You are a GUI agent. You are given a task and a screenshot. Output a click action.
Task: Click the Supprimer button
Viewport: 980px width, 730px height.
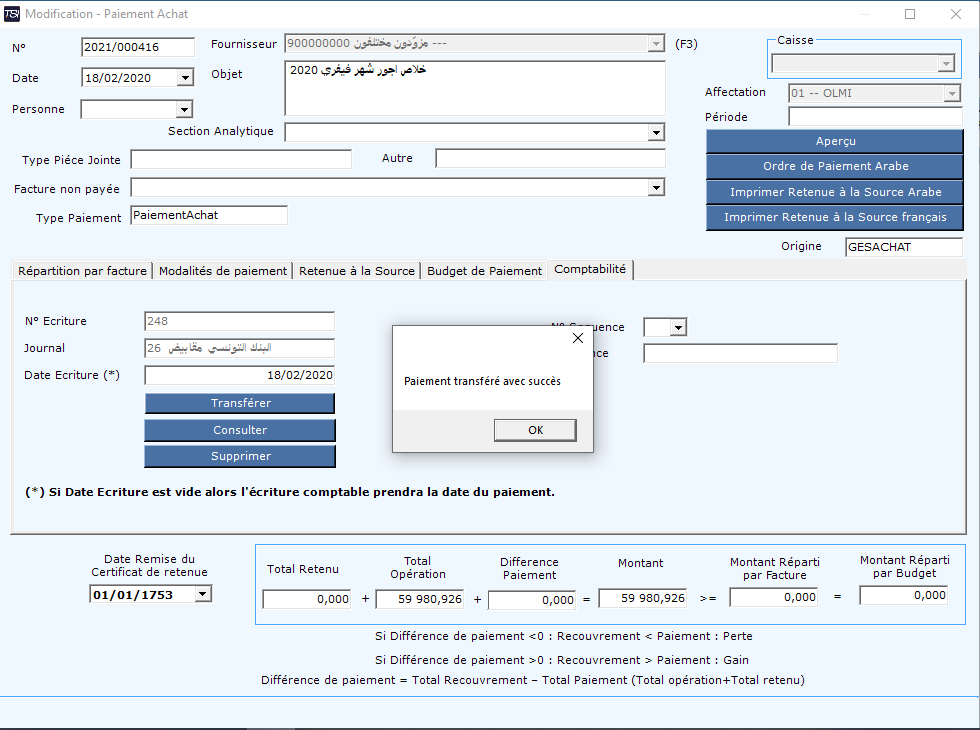pos(240,456)
